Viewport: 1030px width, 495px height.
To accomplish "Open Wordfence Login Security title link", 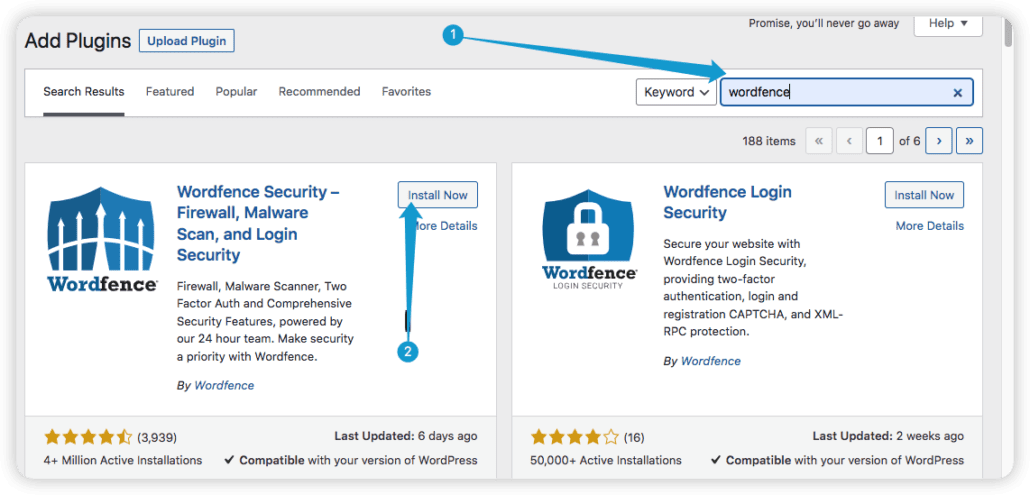I will [x=727, y=202].
